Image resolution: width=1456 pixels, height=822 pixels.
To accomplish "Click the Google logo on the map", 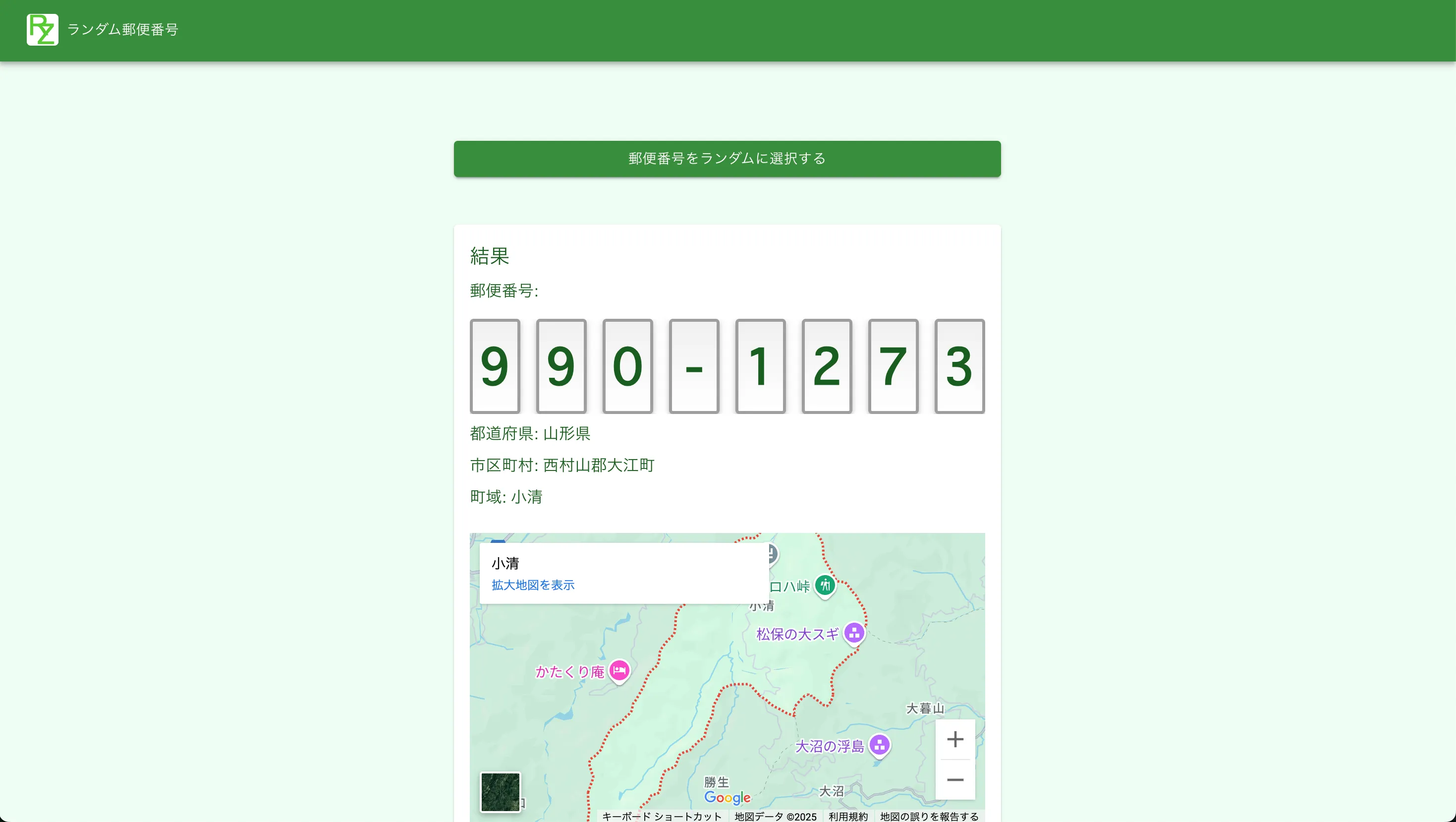I will click(x=727, y=797).
